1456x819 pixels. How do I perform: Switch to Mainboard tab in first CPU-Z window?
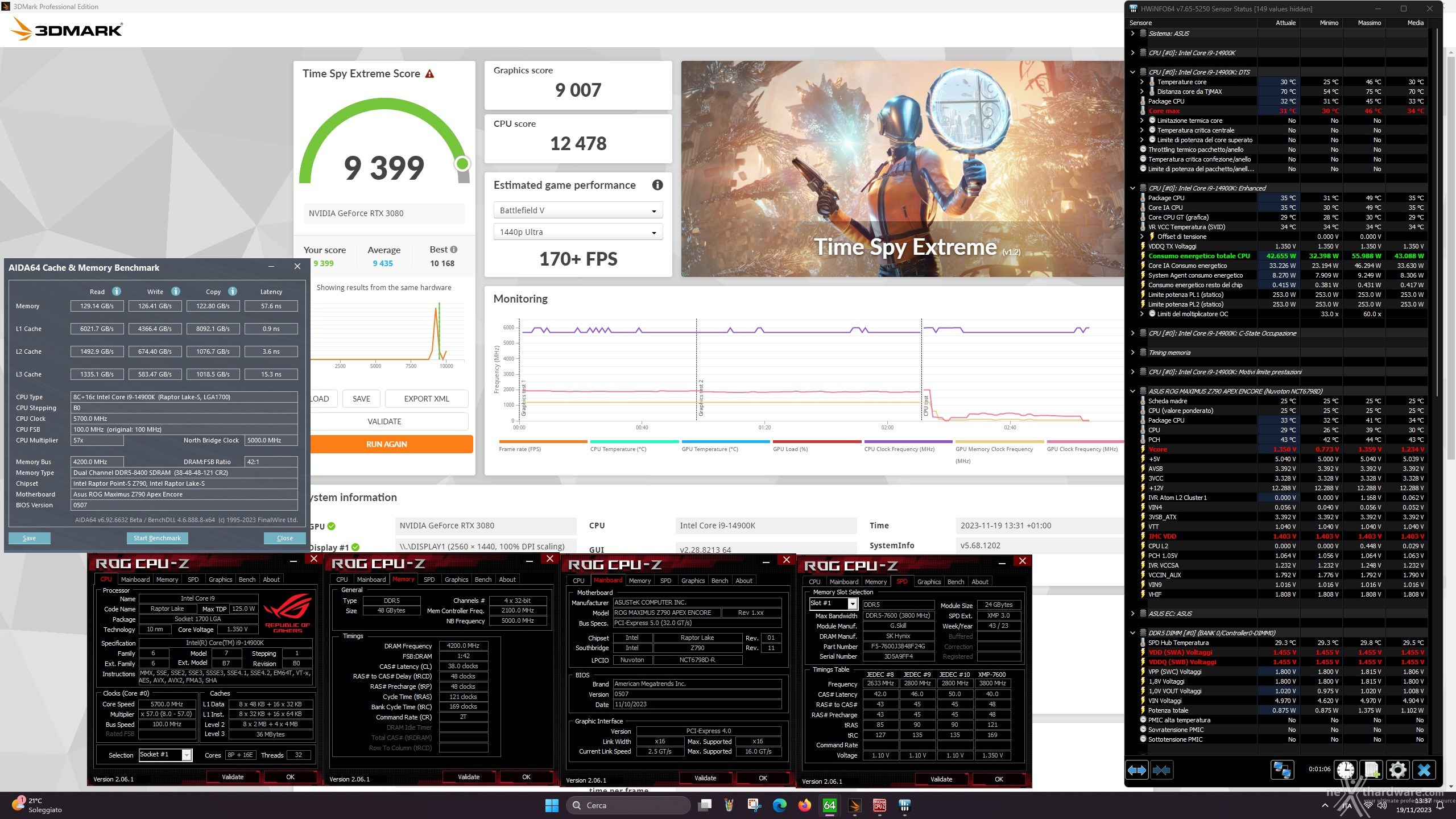pyautogui.click(x=135, y=580)
